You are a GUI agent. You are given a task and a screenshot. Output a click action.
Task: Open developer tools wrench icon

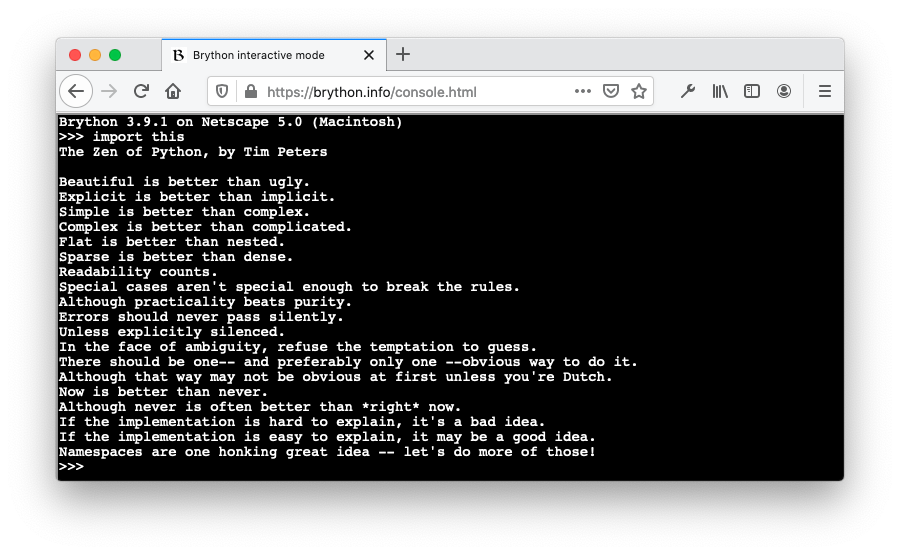pos(688,91)
